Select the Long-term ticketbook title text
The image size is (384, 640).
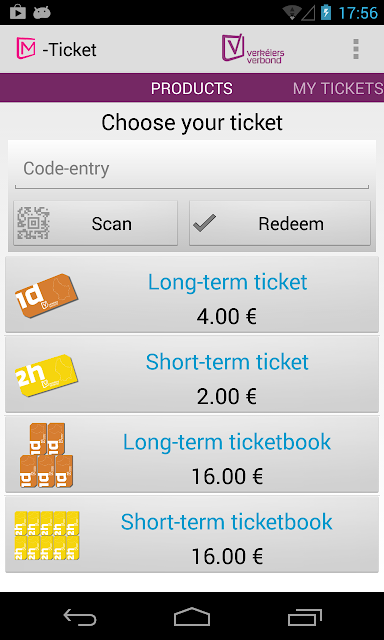pos(227,442)
